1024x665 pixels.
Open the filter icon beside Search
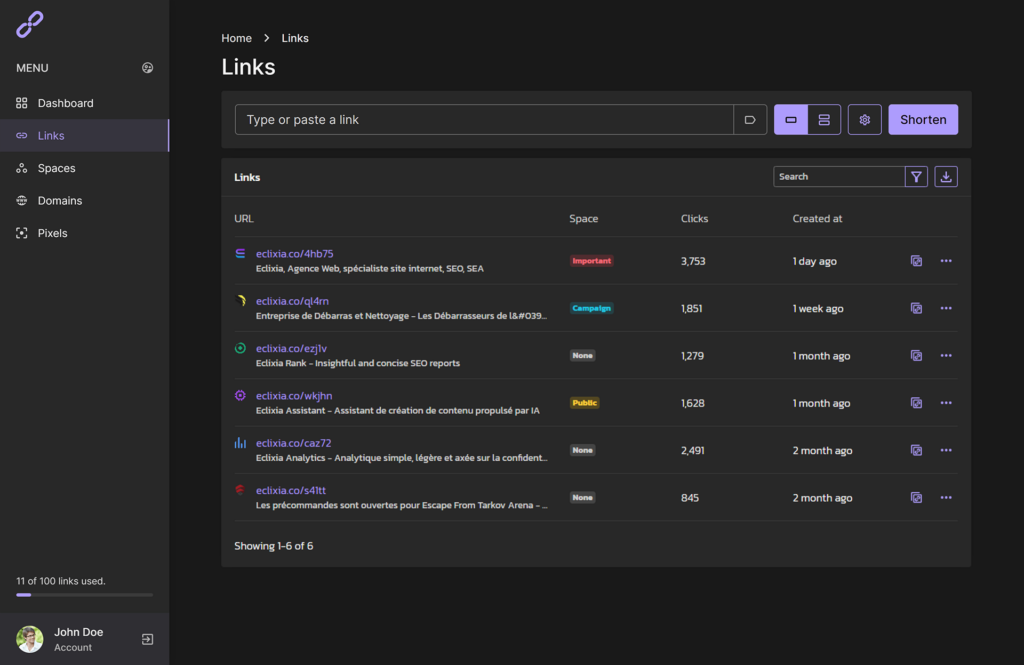coord(916,177)
